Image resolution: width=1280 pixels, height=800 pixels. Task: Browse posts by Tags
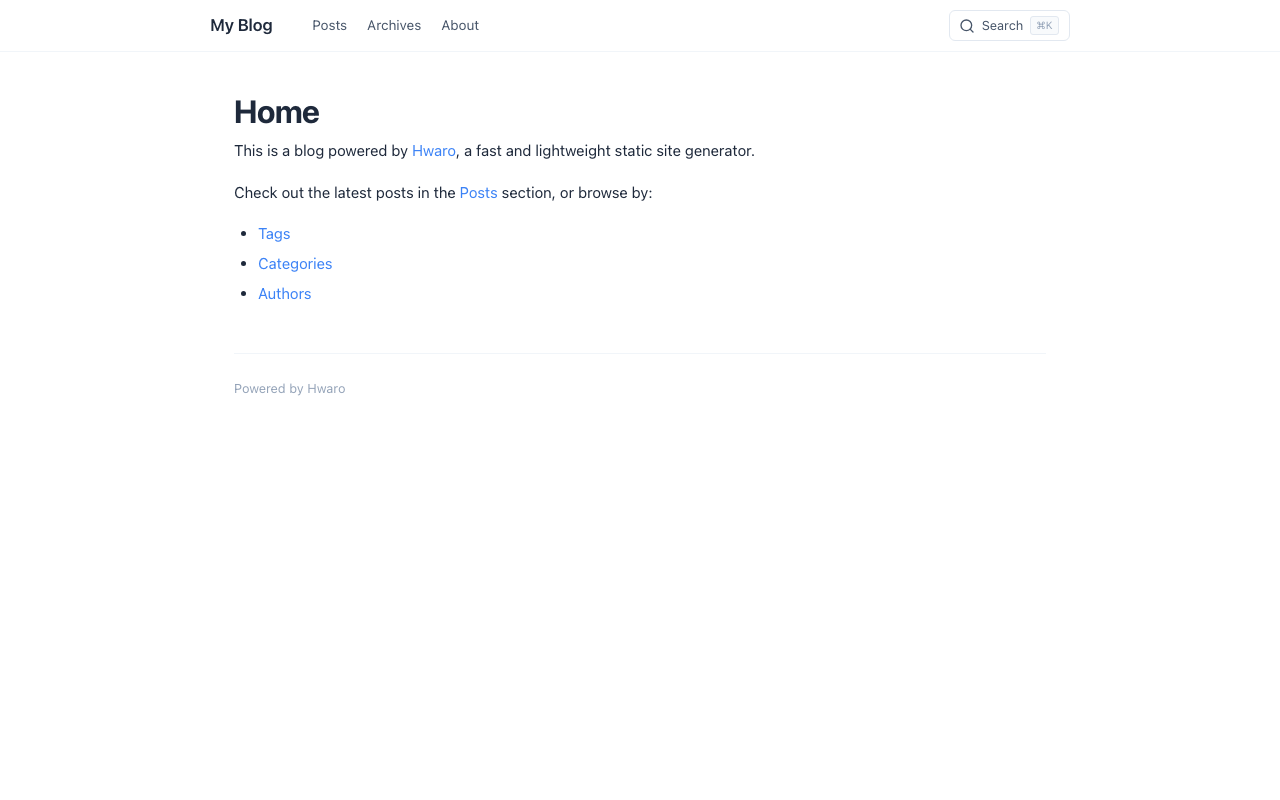[x=274, y=234]
